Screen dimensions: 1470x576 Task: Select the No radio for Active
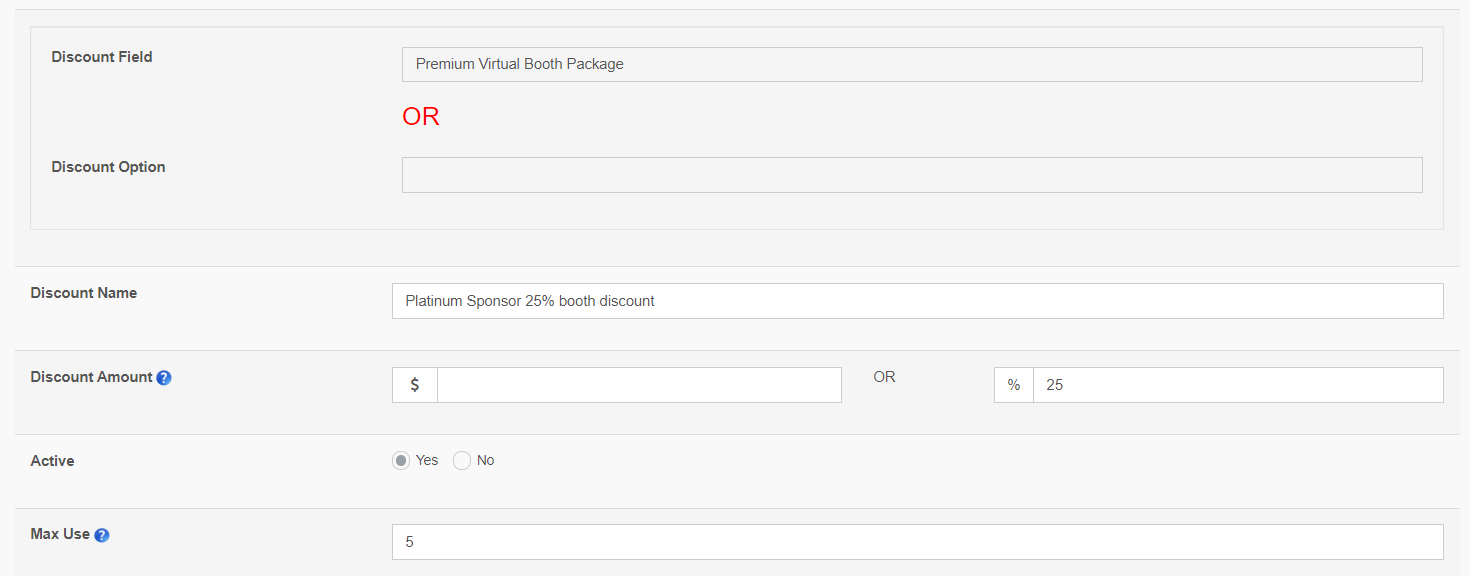pyautogui.click(x=462, y=461)
